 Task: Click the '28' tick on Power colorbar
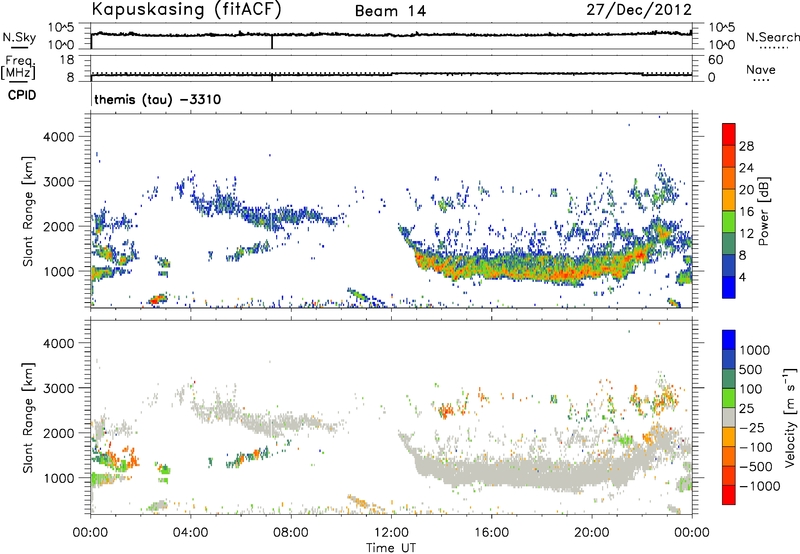pos(746,146)
